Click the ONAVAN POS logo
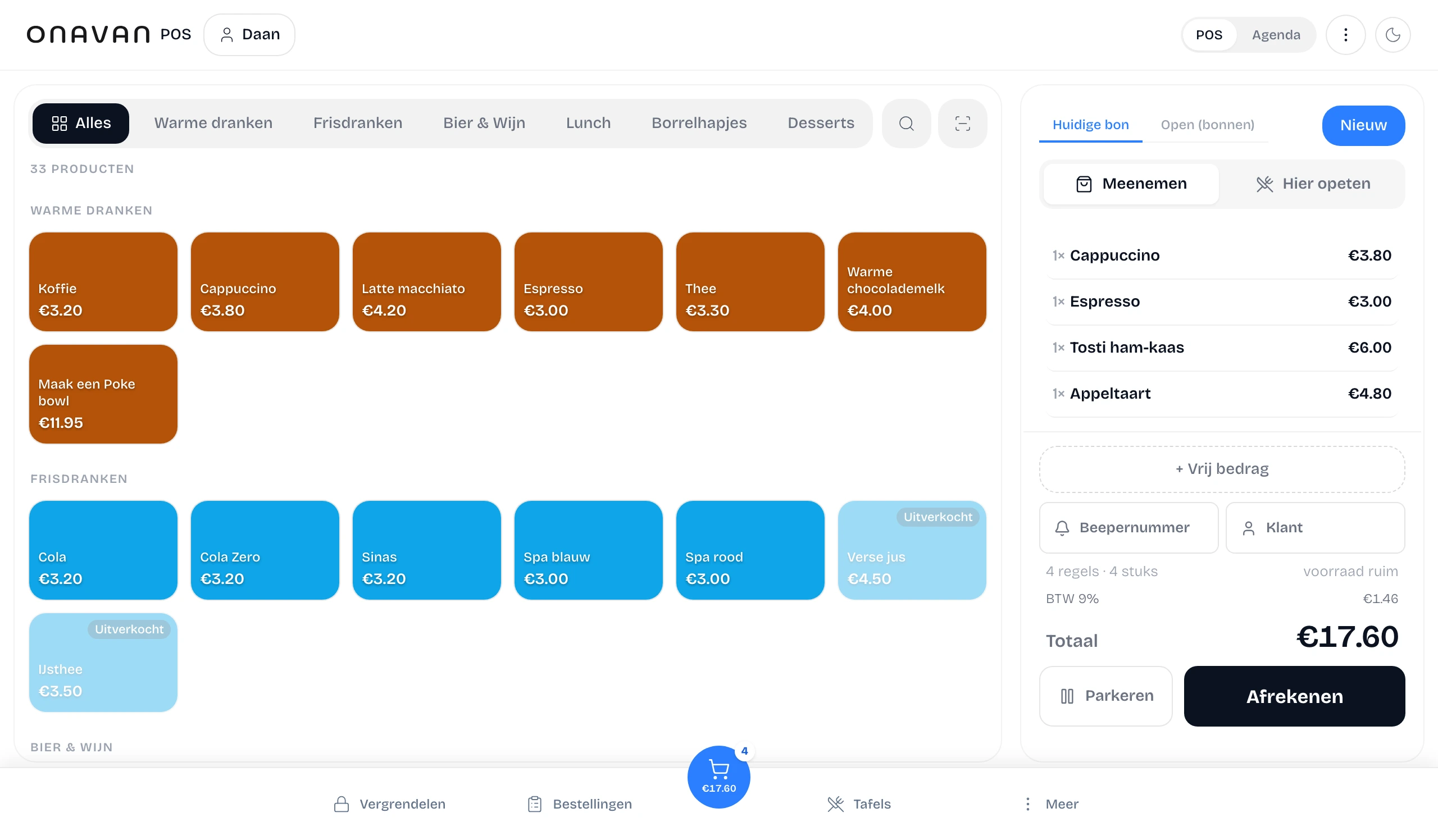 tap(109, 35)
